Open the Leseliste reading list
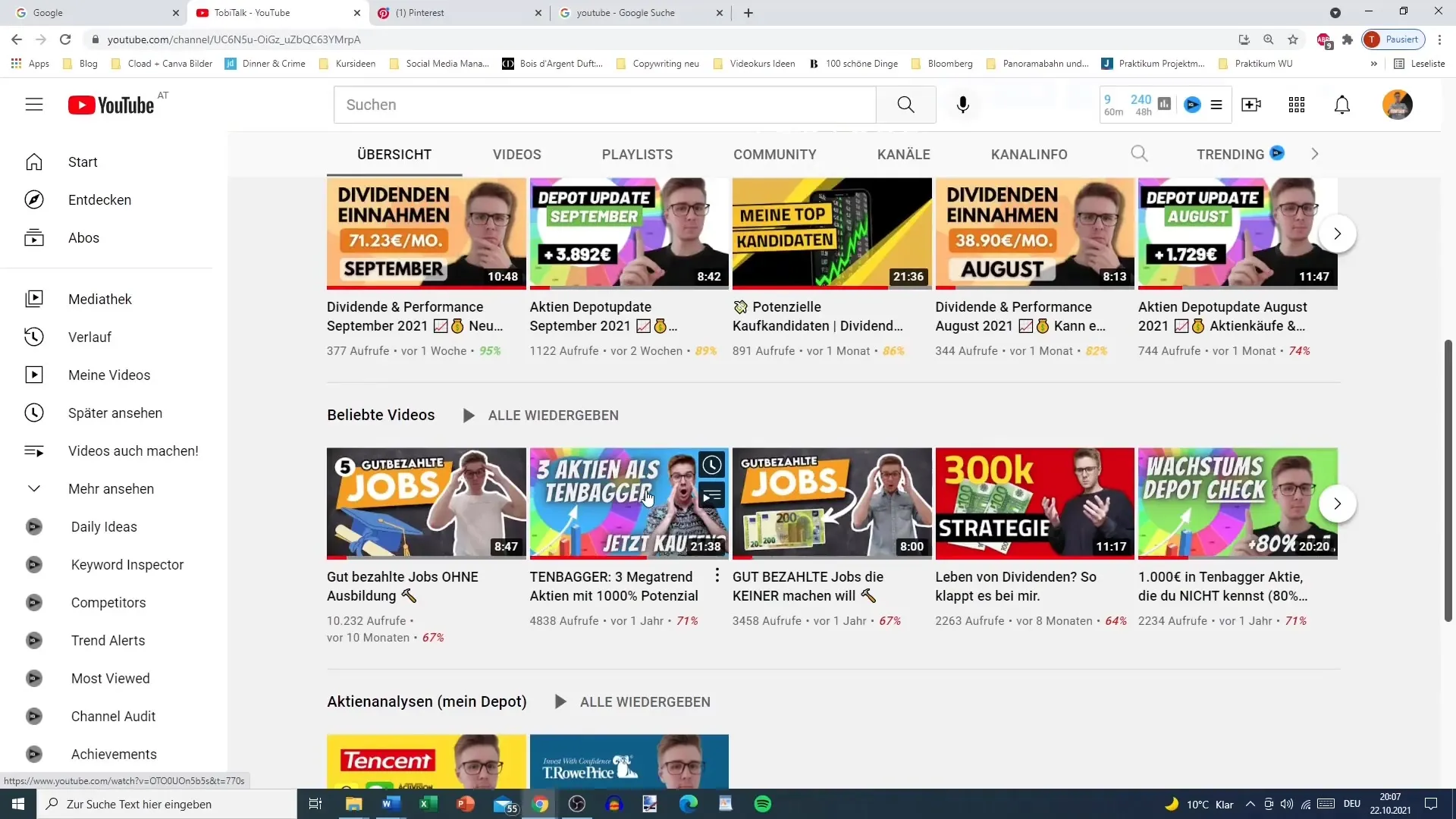Screen dimensions: 1456x819 click(1419, 64)
